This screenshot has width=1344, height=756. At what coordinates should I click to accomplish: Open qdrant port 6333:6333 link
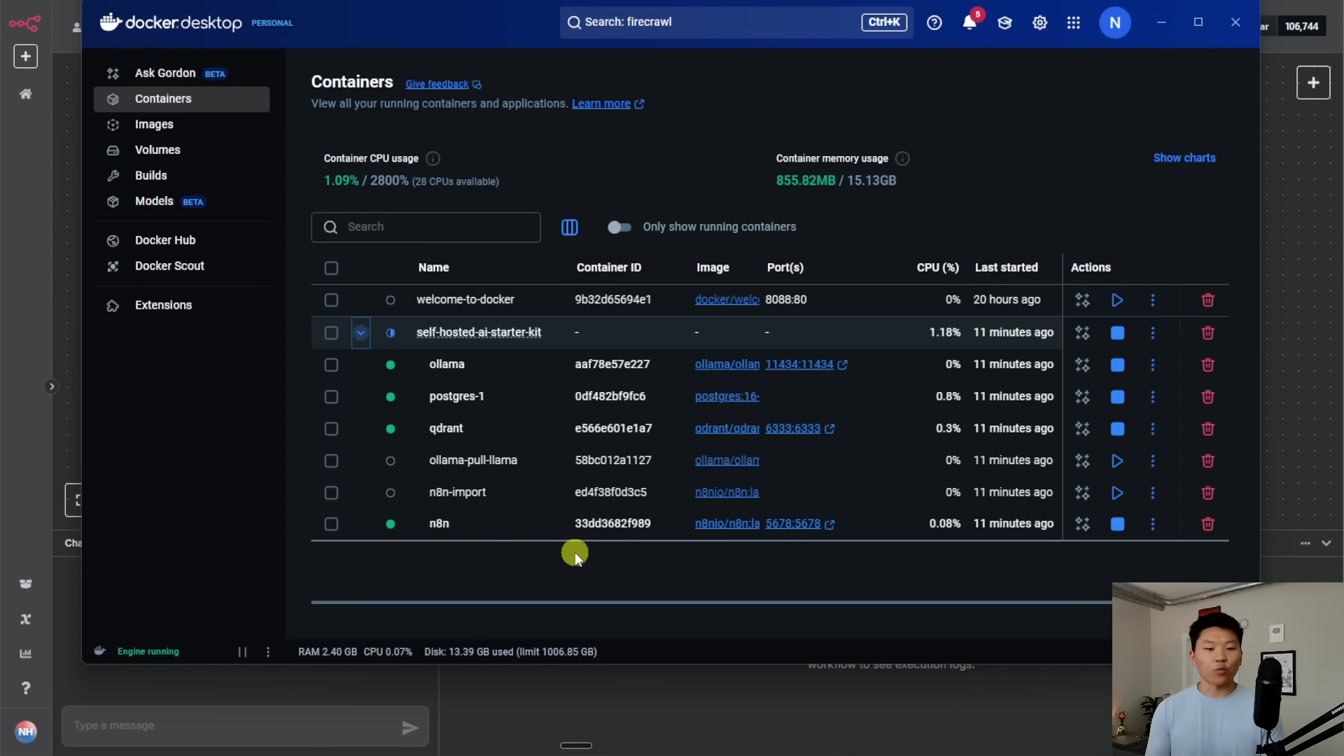tap(800, 429)
